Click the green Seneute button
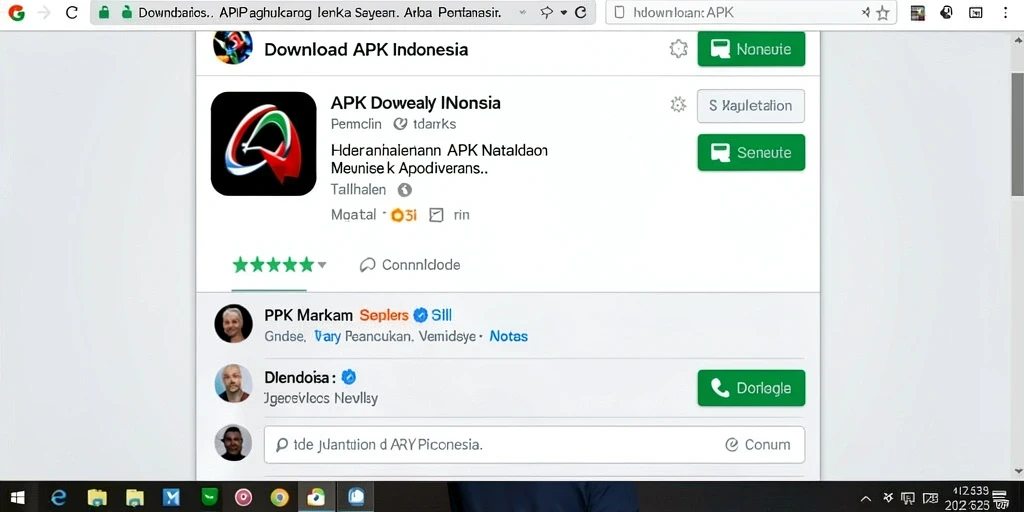 tap(751, 152)
